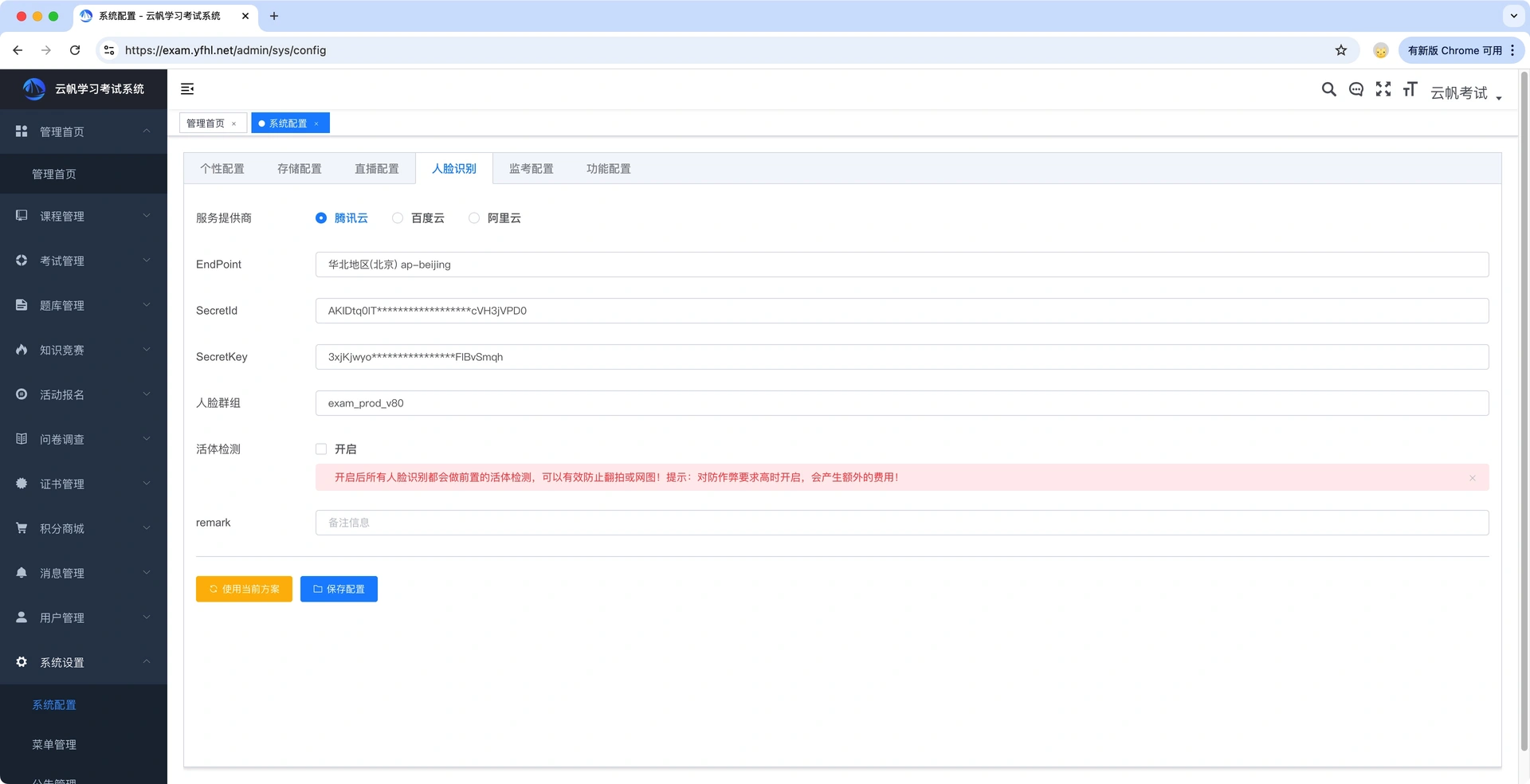Enable the 活体检测 开启 checkbox

(321, 449)
